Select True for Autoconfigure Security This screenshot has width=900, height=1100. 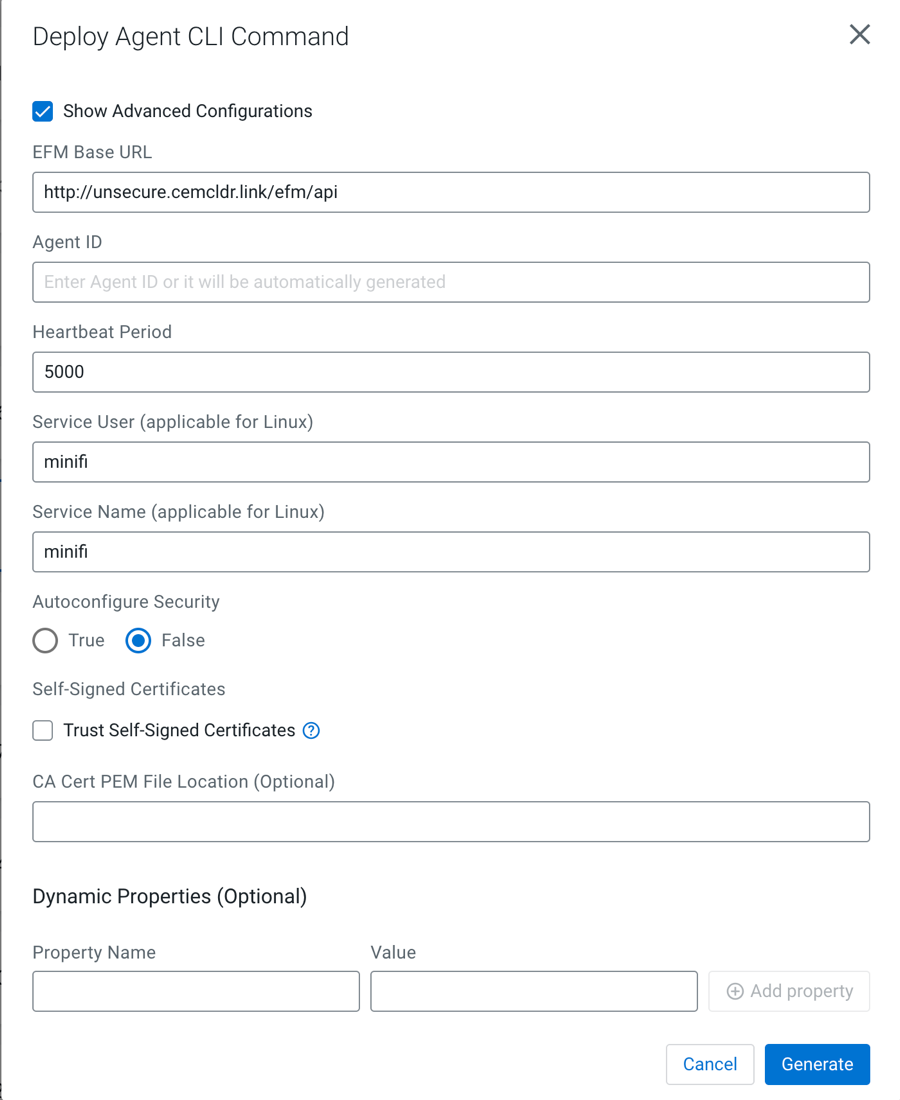pyautogui.click(x=45, y=641)
